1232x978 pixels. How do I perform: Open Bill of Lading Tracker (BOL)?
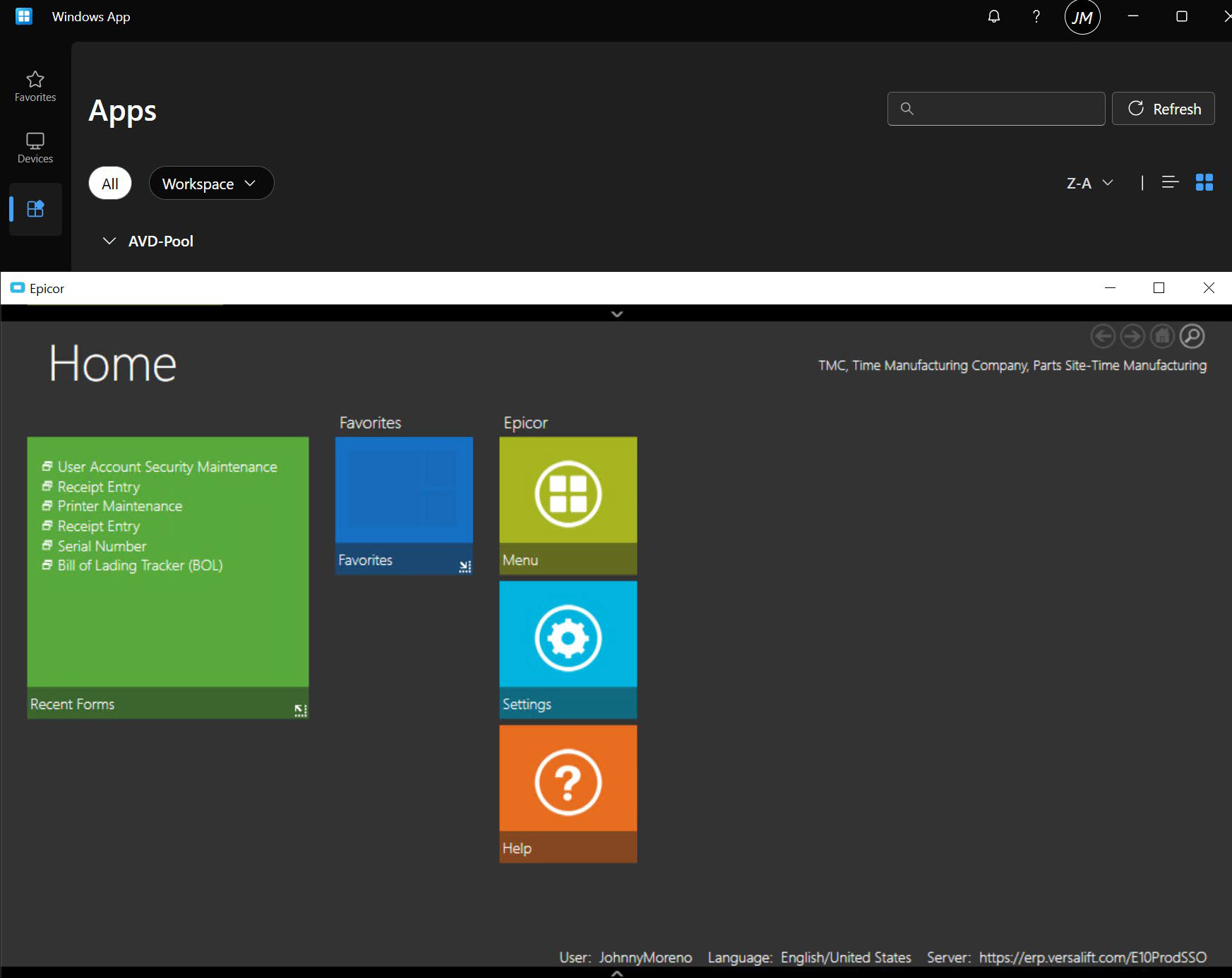coord(140,566)
